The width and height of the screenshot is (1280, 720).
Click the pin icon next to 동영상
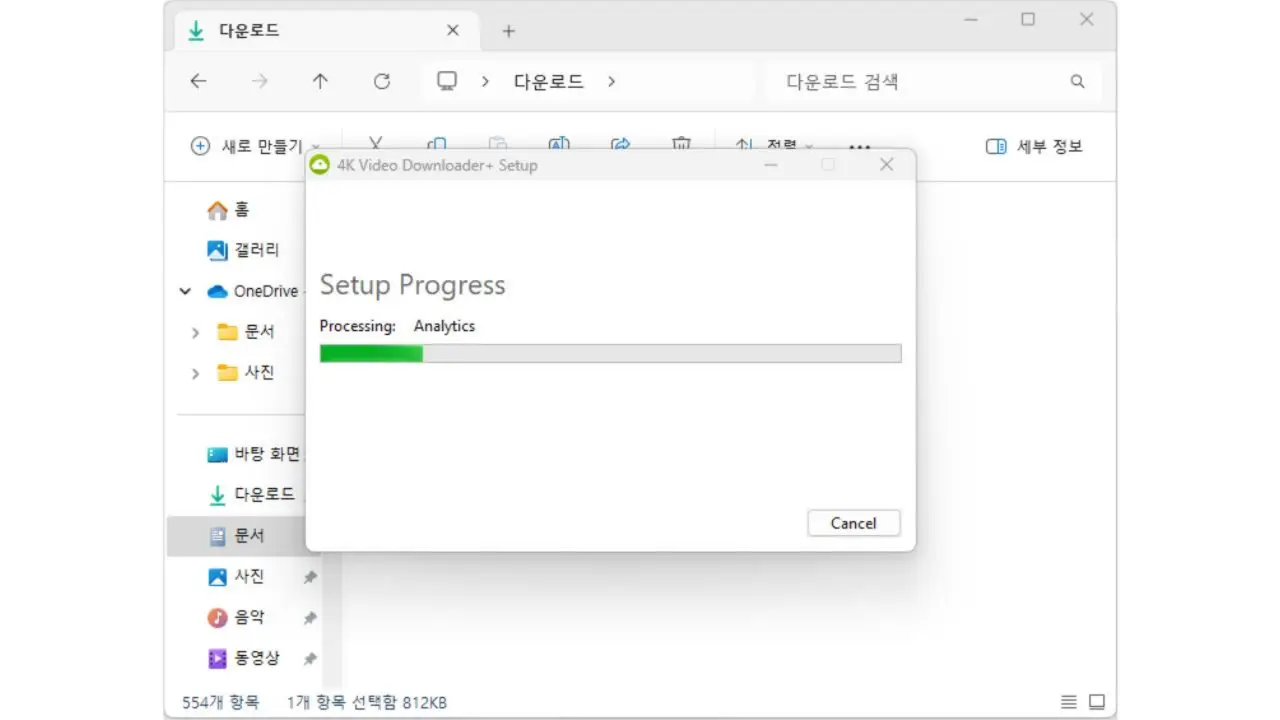coord(310,660)
